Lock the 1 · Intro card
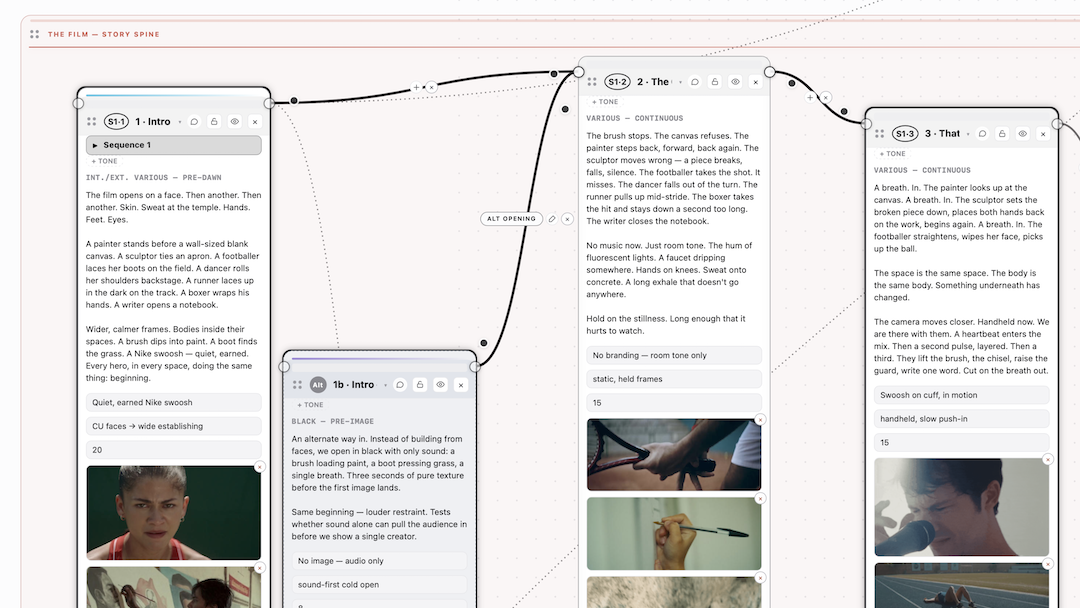 coord(214,122)
